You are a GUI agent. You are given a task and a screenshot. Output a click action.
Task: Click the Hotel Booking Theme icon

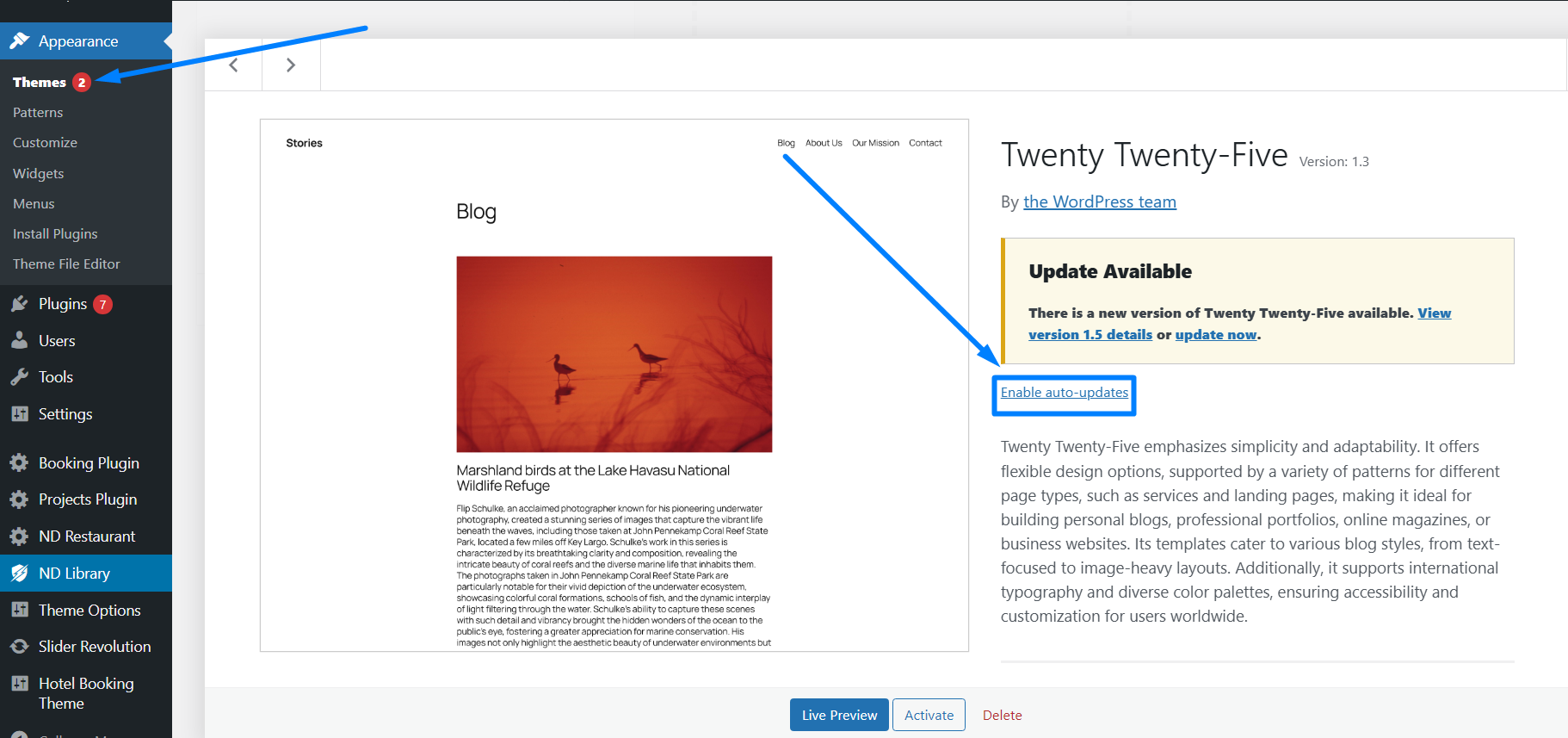click(19, 684)
